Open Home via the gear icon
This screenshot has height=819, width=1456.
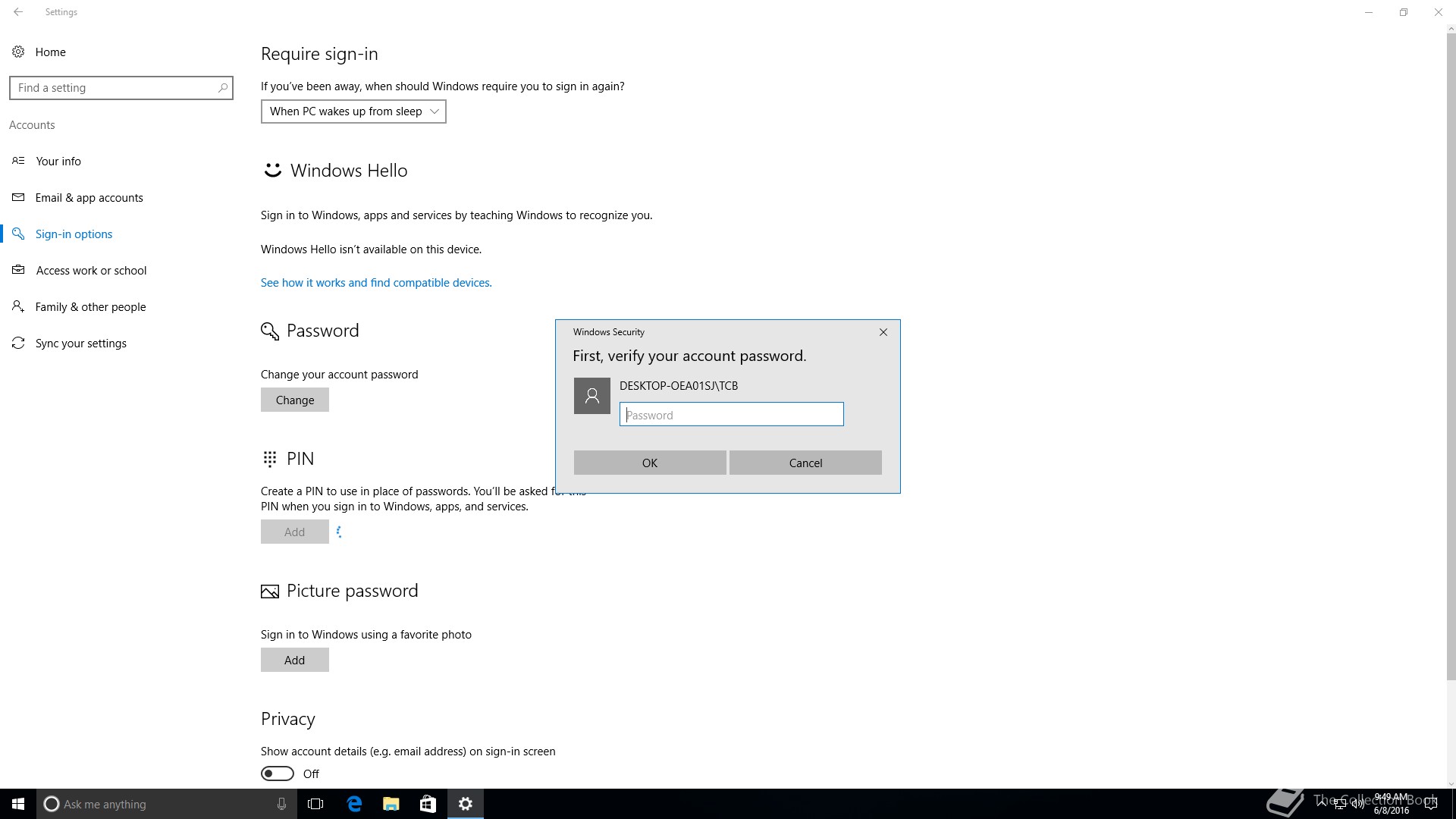pos(18,52)
